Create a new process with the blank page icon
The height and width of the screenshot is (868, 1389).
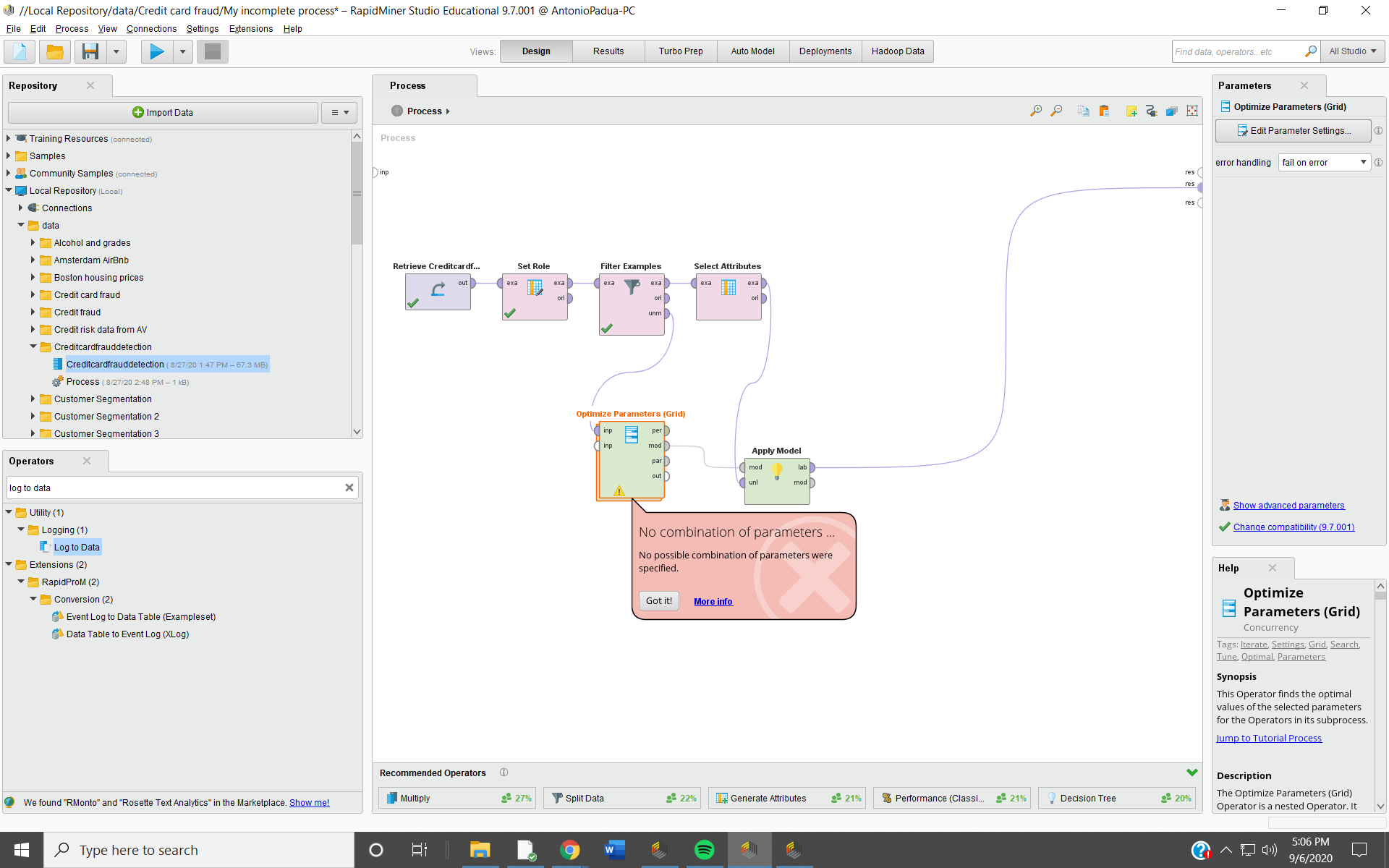tap(20, 51)
